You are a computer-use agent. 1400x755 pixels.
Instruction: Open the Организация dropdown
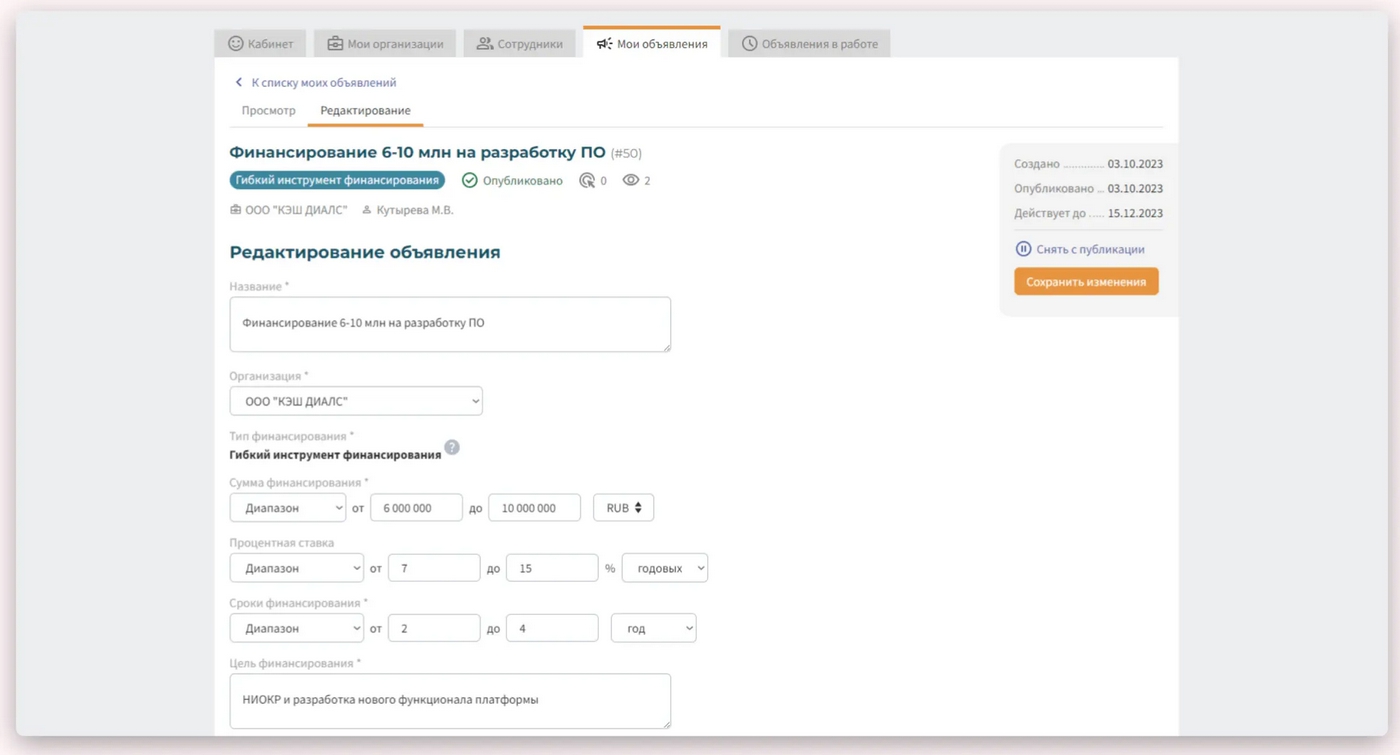pyautogui.click(x=356, y=401)
